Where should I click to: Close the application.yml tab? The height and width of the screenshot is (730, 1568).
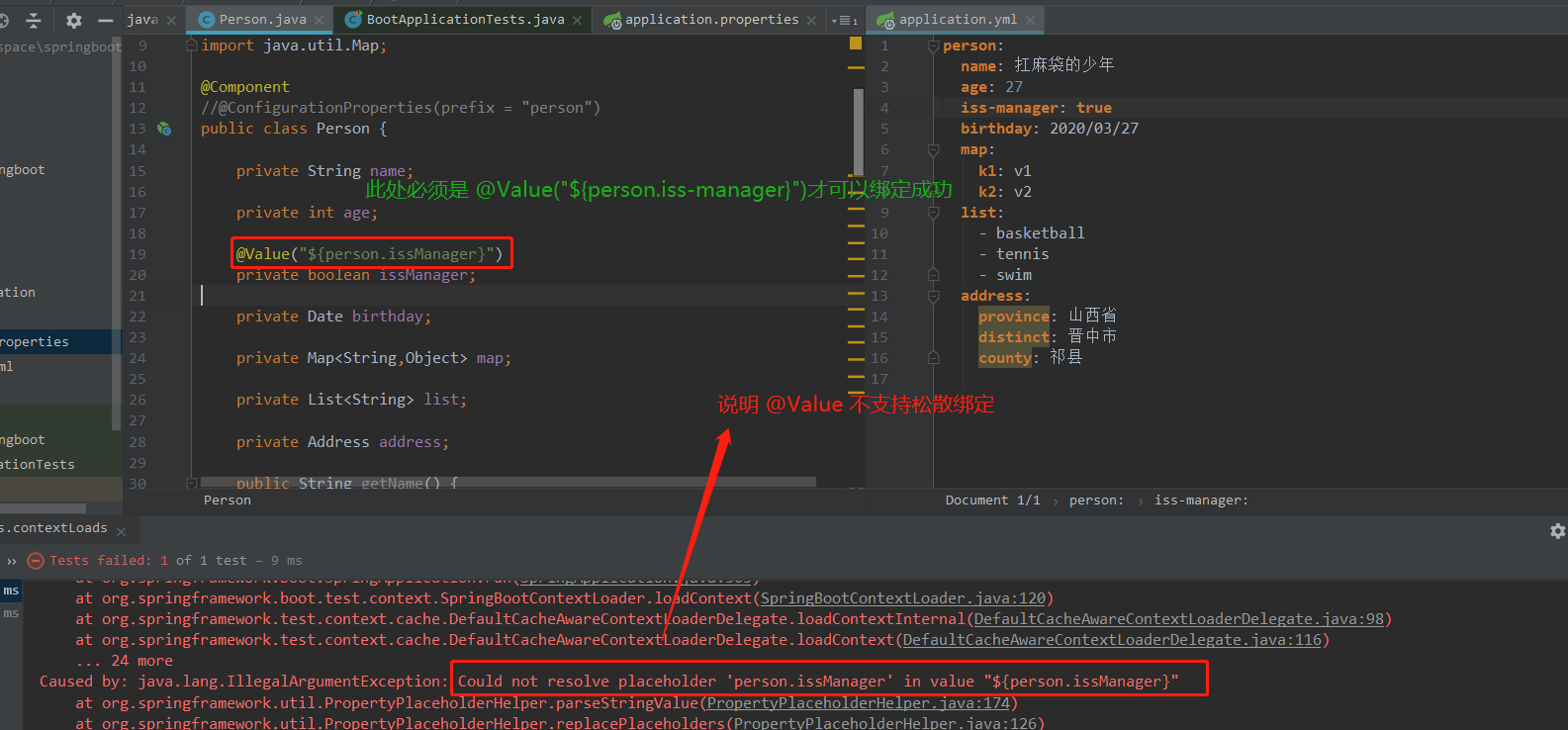(x=1031, y=20)
